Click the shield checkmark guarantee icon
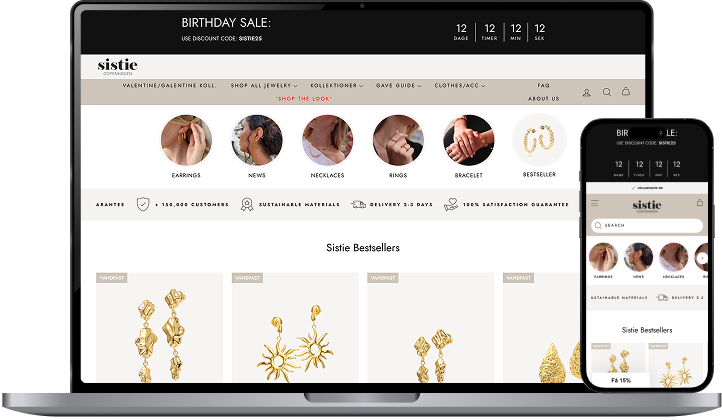This screenshot has width=722, height=420. click(143, 204)
